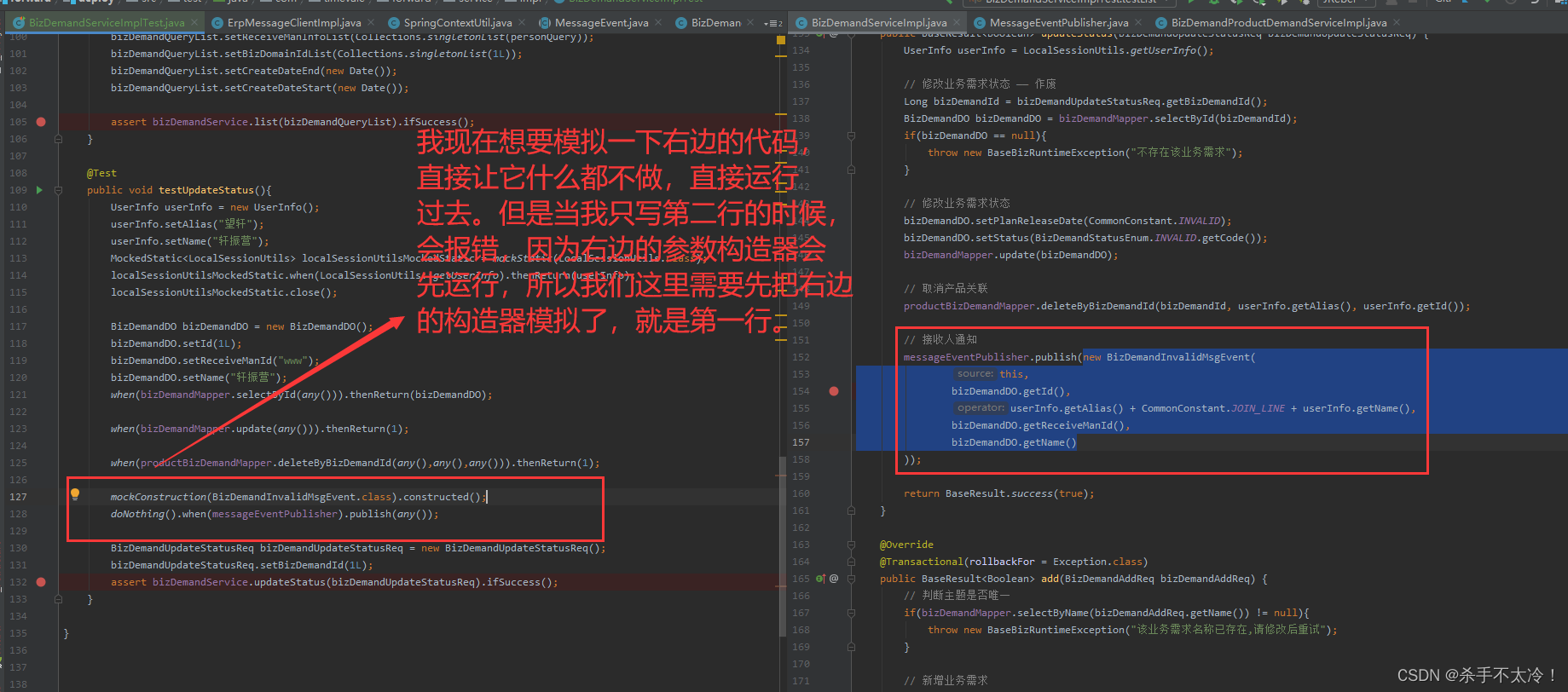Close the ErpMessageClientImpl.java tab
The width and height of the screenshot is (1568, 692).
371,23
